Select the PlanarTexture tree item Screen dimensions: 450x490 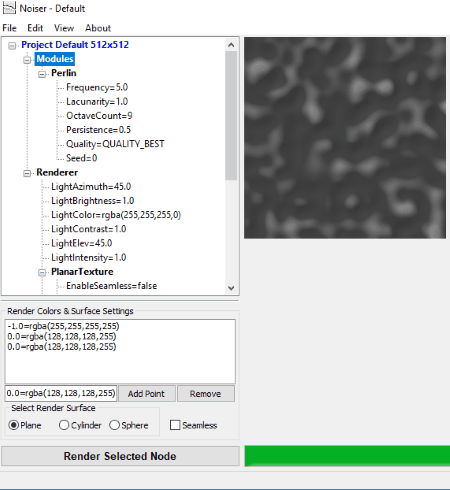82,272
